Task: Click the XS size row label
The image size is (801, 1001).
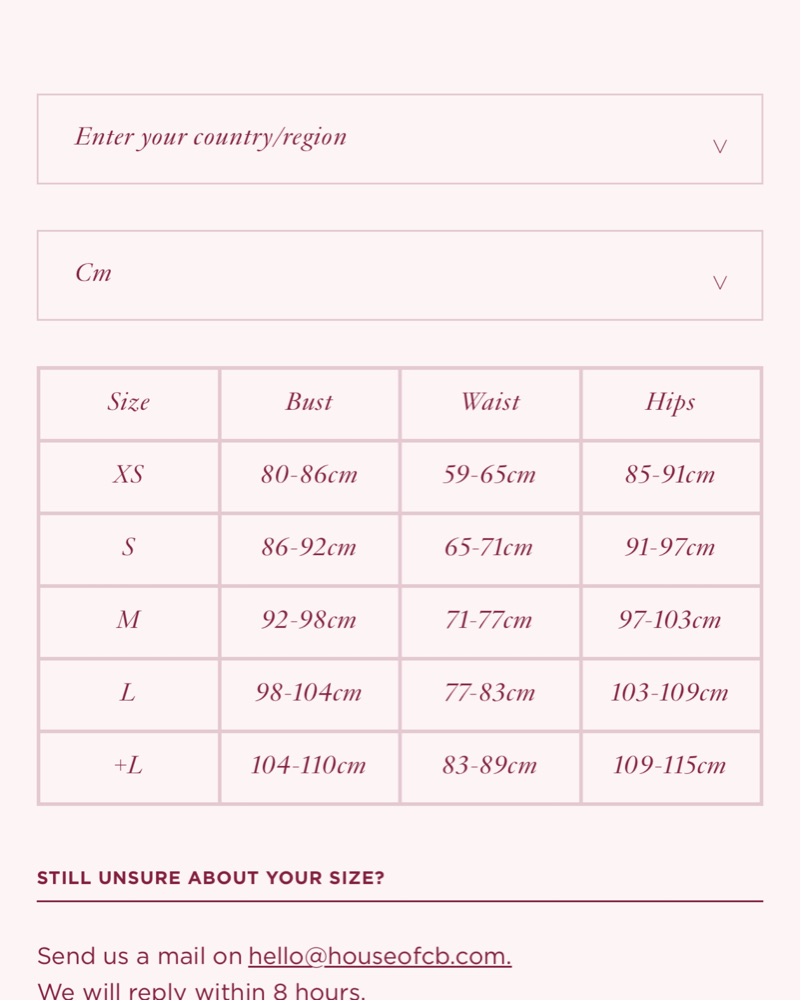Action: pos(129,476)
